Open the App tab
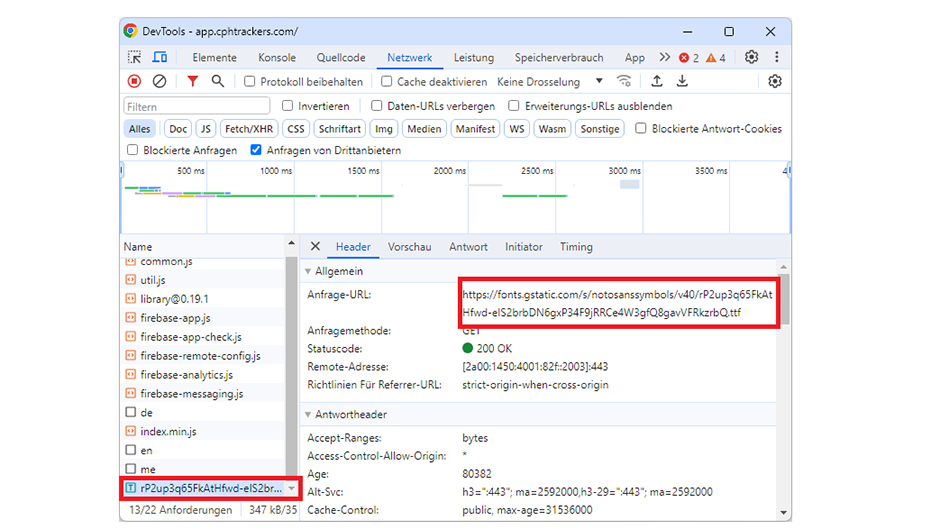This screenshot has width=940, height=529. (x=634, y=58)
